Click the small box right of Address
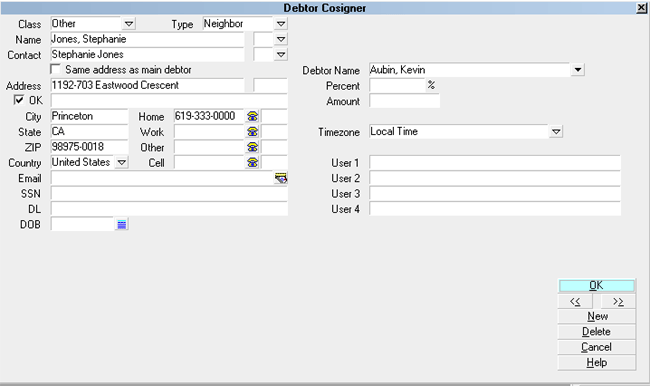The width and height of the screenshot is (650, 386). point(270,85)
